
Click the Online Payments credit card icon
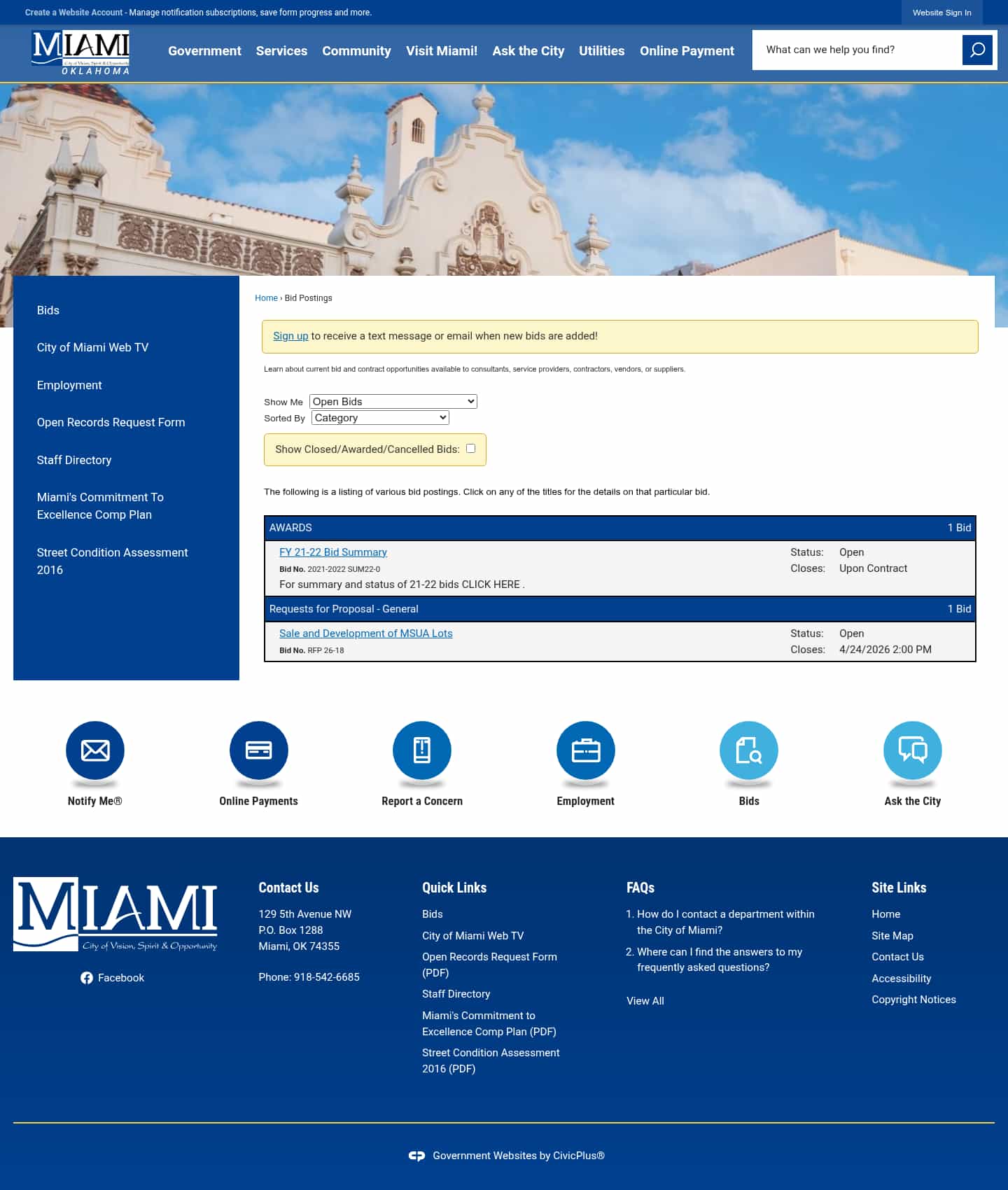(258, 750)
